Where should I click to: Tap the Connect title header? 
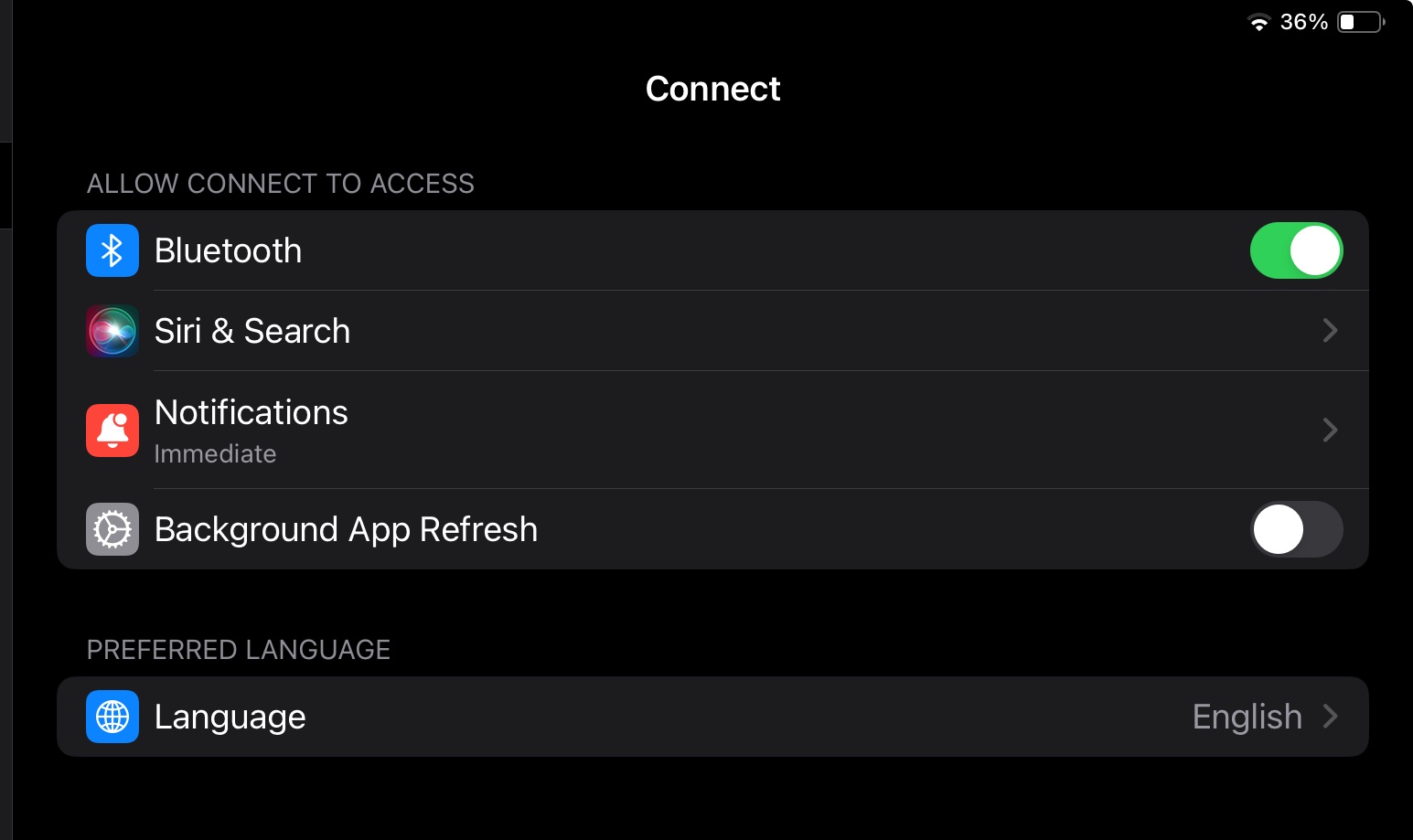[x=712, y=89]
